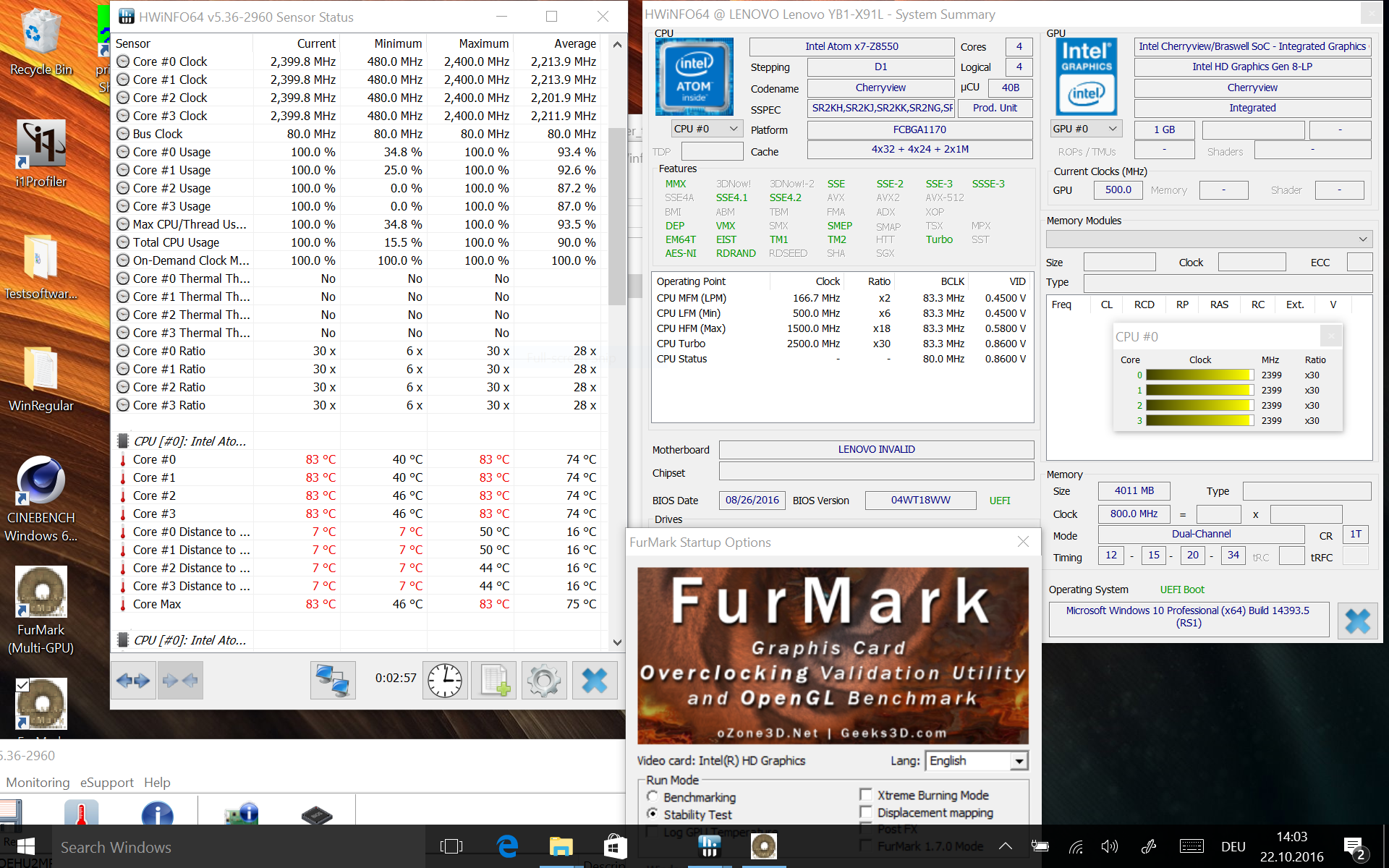Click the blue X button in System Summary

pyautogui.click(x=1357, y=621)
